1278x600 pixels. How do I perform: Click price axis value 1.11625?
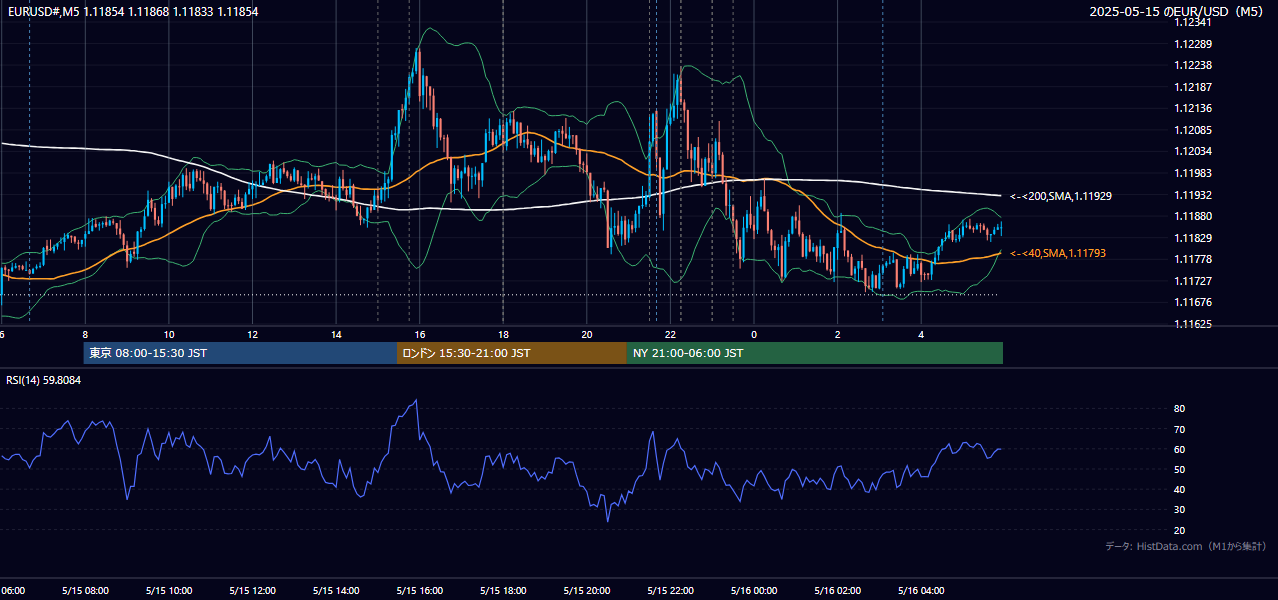[x=1194, y=324]
